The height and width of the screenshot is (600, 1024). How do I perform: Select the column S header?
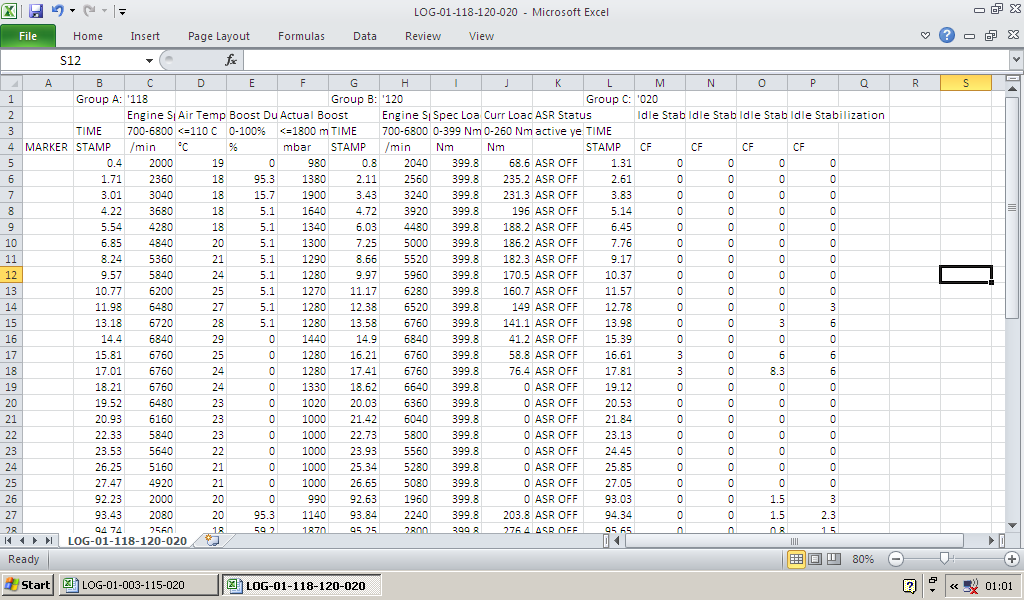(x=965, y=83)
